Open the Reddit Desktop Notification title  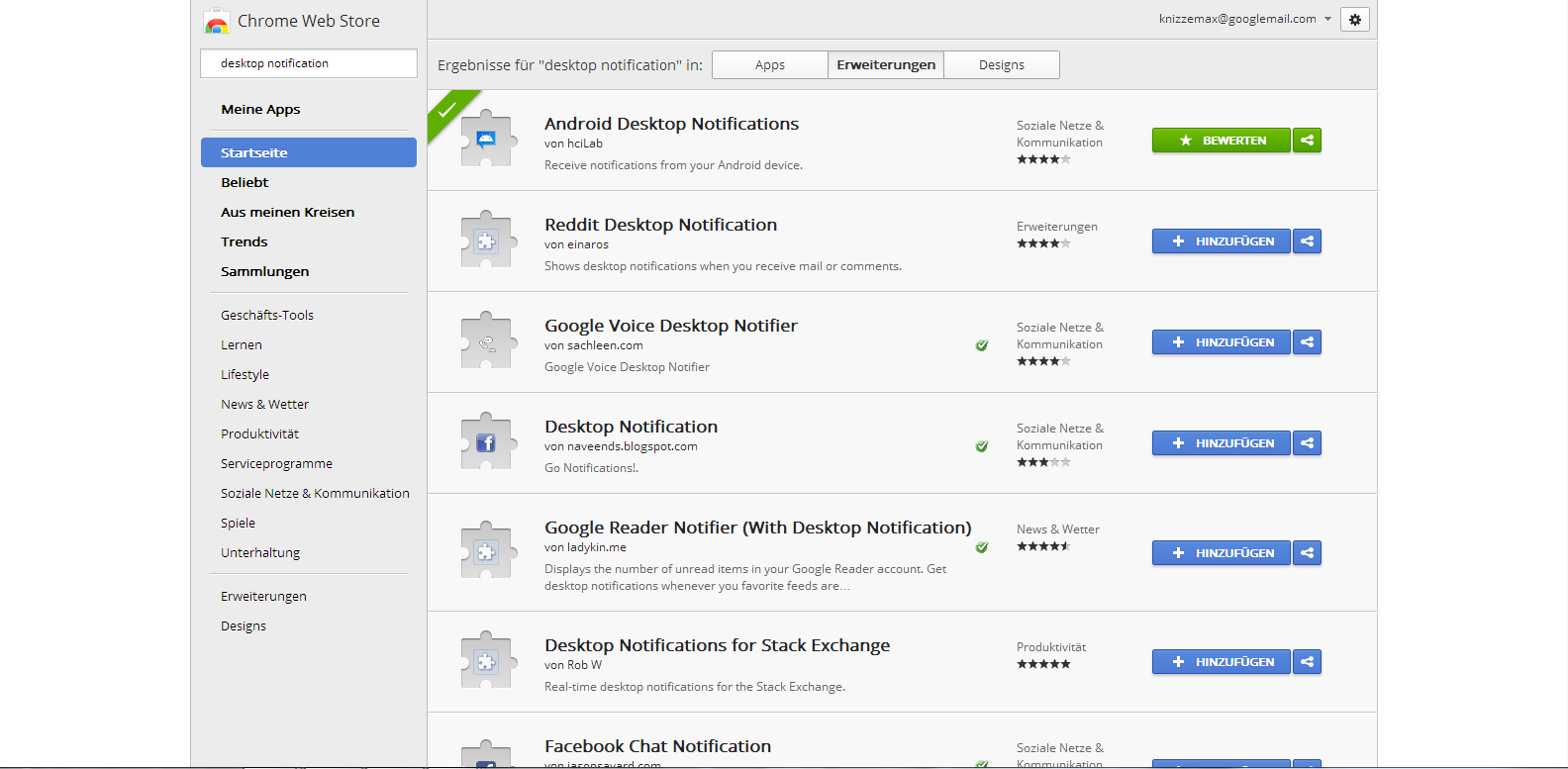pyautogui.click(x=660, y=225)
